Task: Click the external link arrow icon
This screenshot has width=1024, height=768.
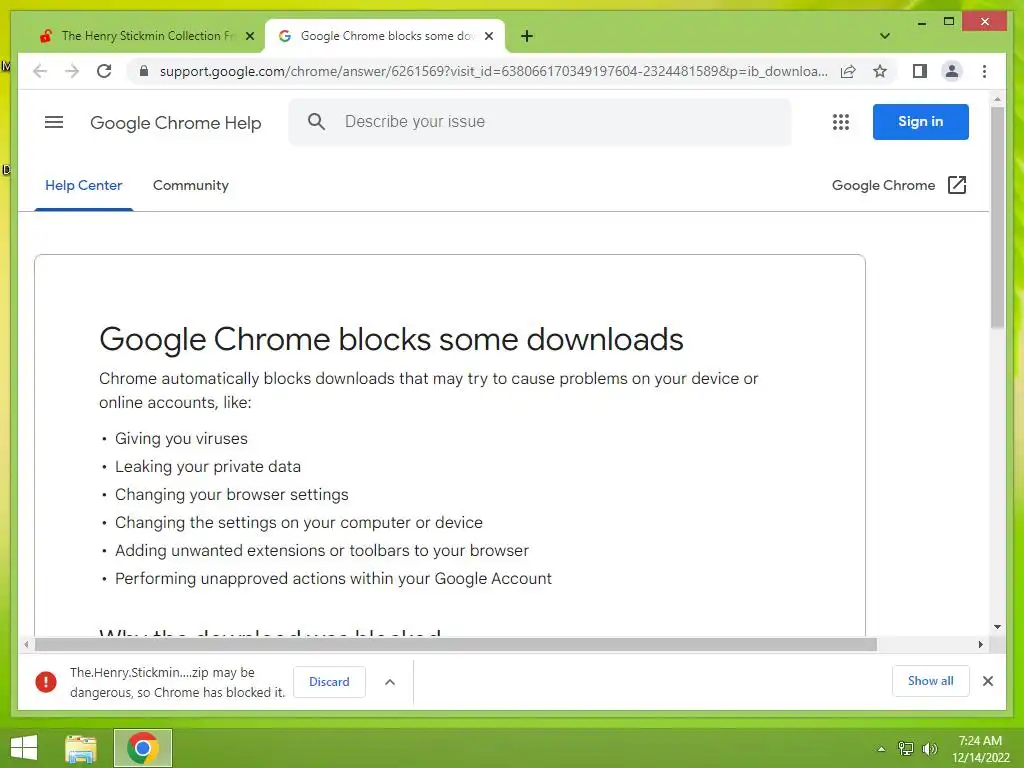Action: point(957,185)
